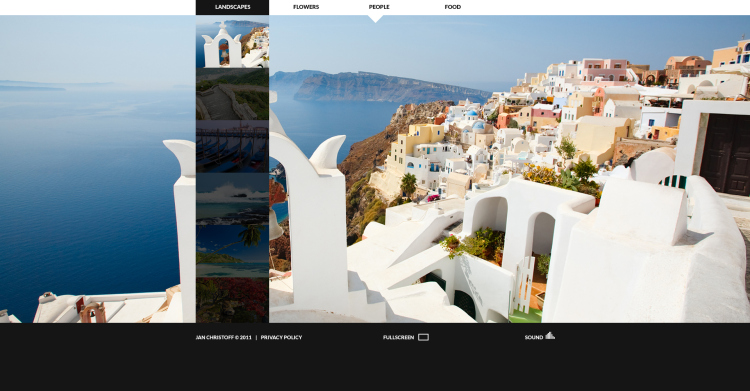The image size is (750, 391).
Task: Select the People menu item
Action: 379,7
